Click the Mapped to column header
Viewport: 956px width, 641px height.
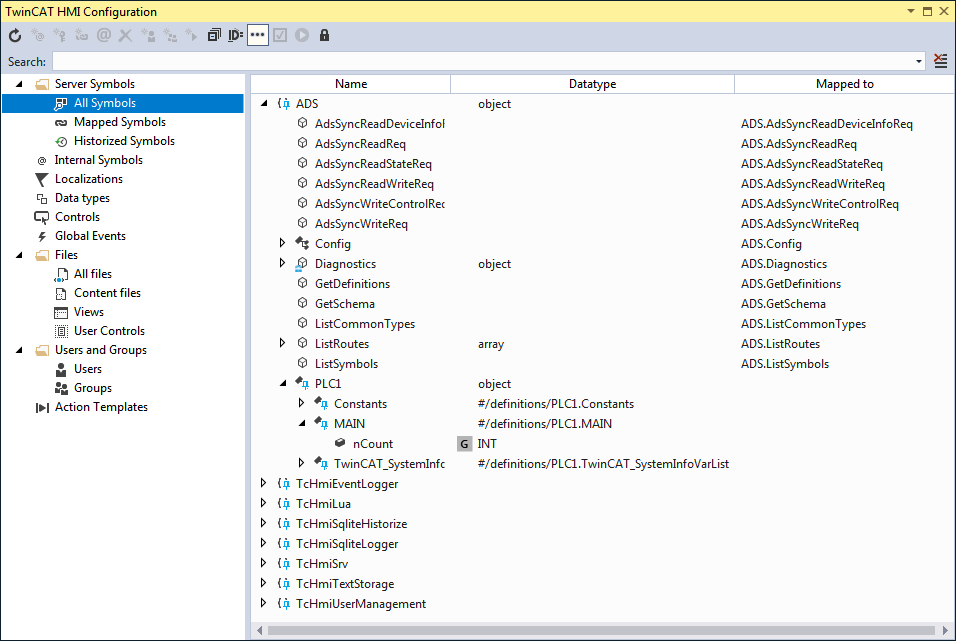pos(844,84)
